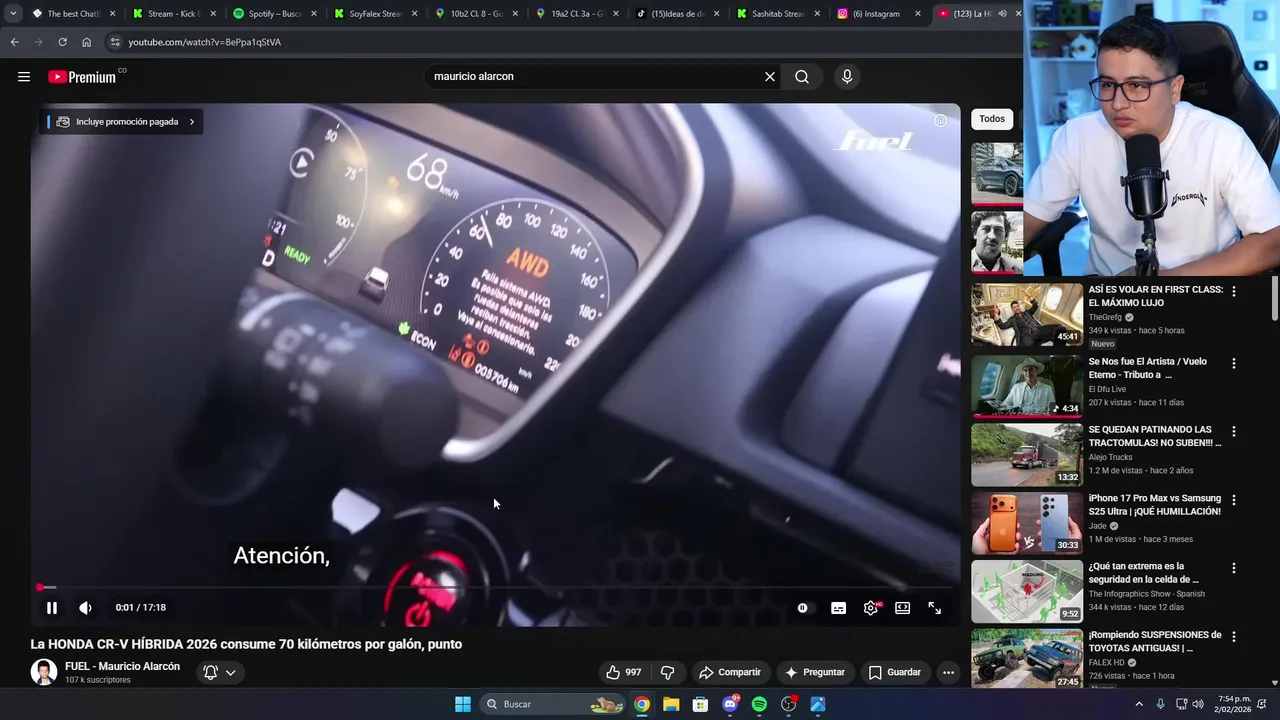The height and width of the screenshot is (720, 1280).
Task: Click the Guardar button
Action: [895, 672]
